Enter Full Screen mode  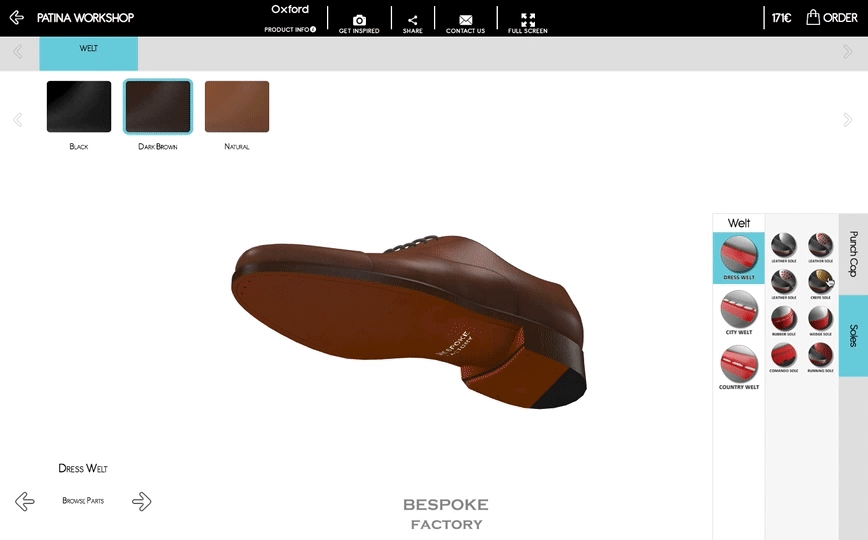click(528, 20)
